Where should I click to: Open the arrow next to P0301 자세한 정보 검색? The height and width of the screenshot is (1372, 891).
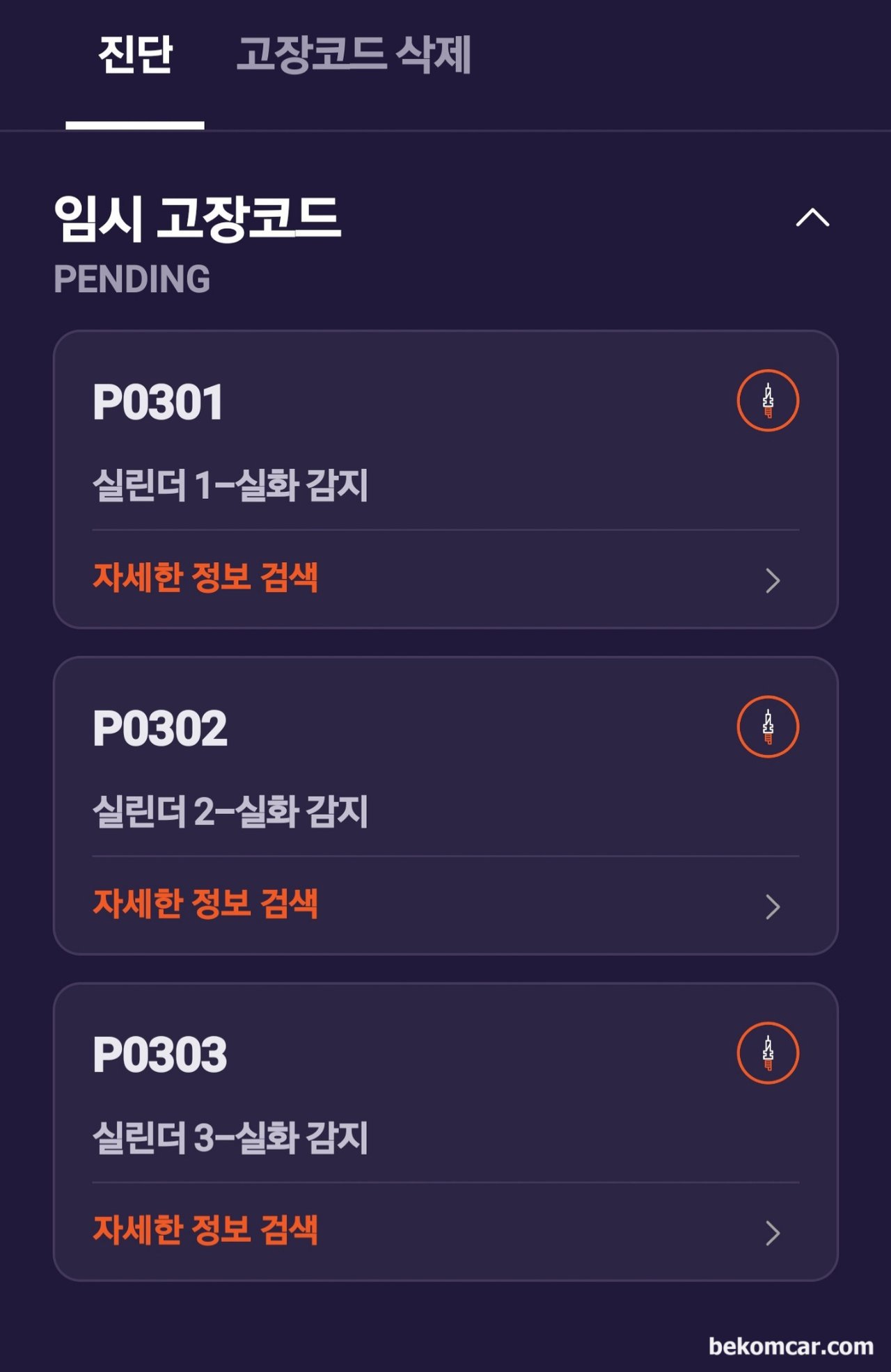(773, 580)
